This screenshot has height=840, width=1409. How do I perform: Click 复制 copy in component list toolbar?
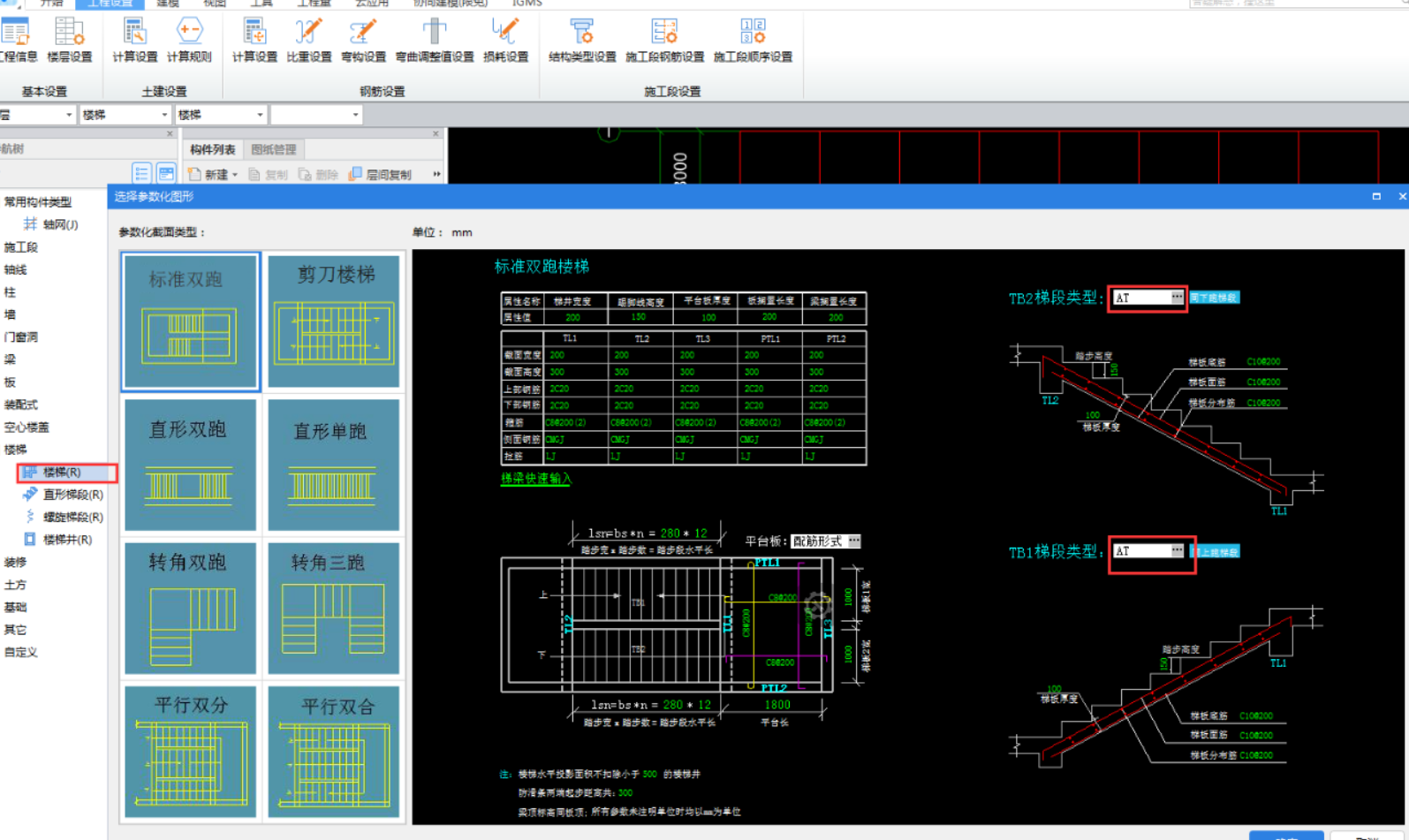(269, 174)
